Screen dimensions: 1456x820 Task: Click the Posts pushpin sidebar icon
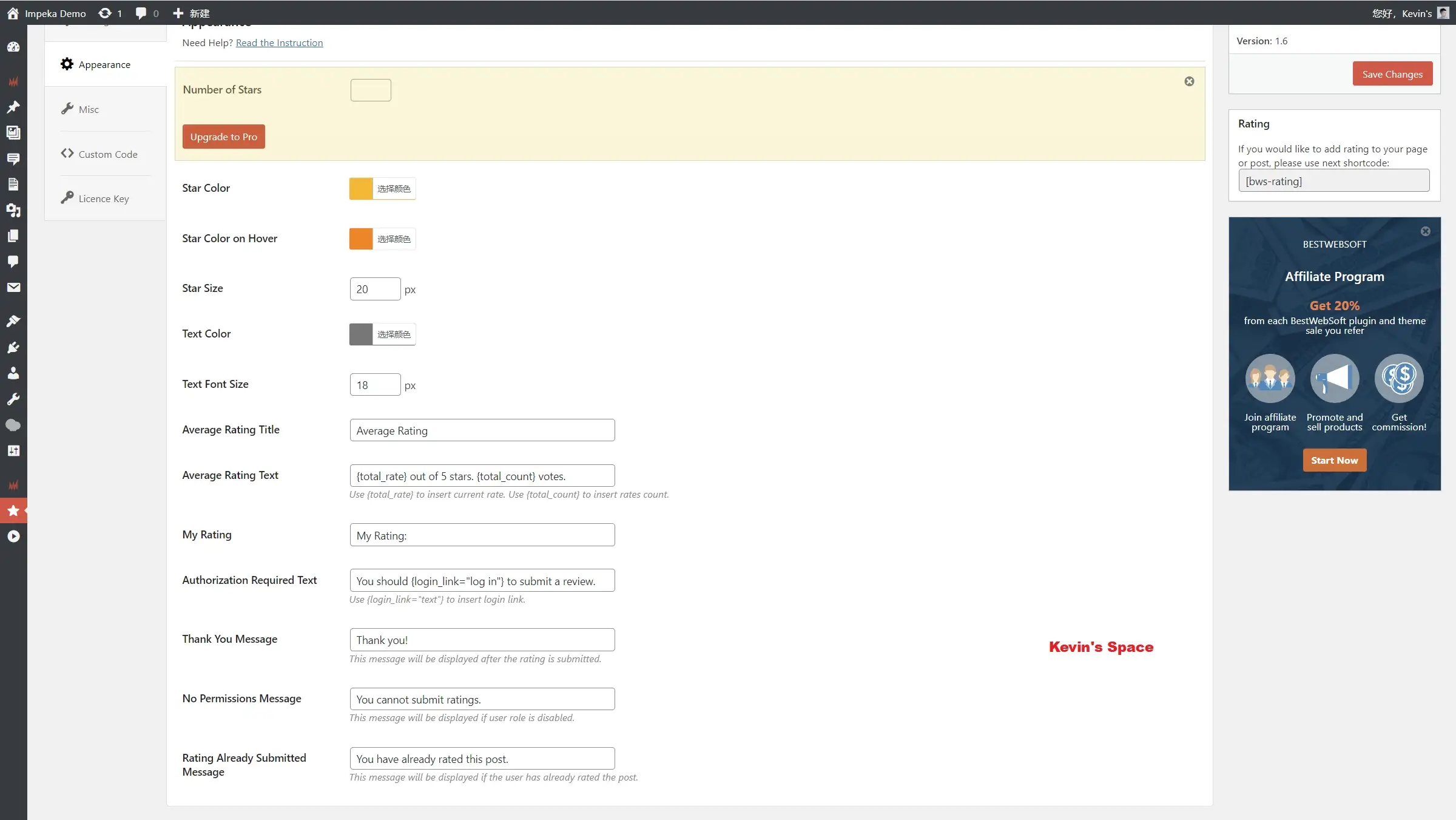[13, 107]
